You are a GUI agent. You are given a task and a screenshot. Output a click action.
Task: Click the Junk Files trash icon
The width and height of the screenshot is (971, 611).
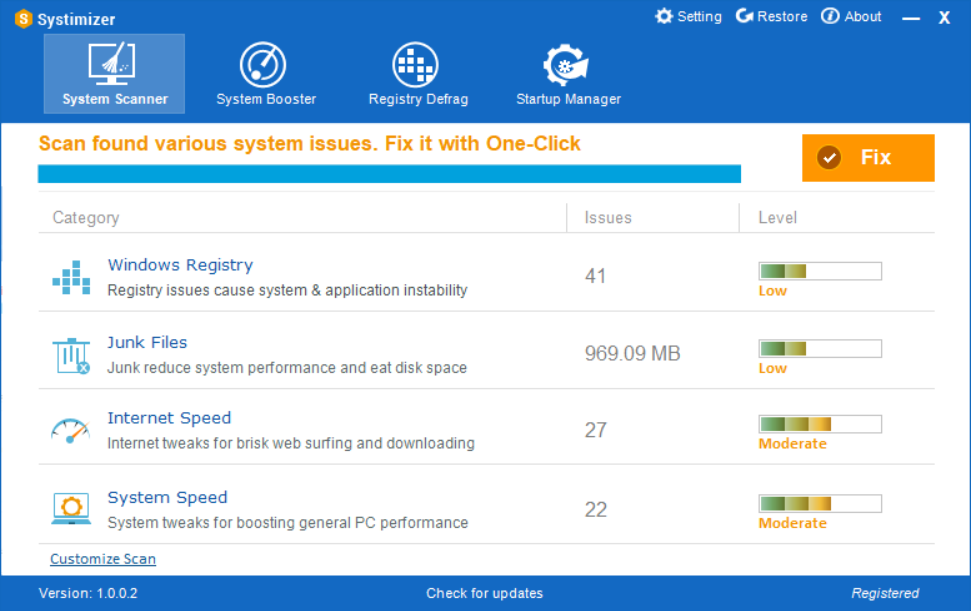point(71,355)
